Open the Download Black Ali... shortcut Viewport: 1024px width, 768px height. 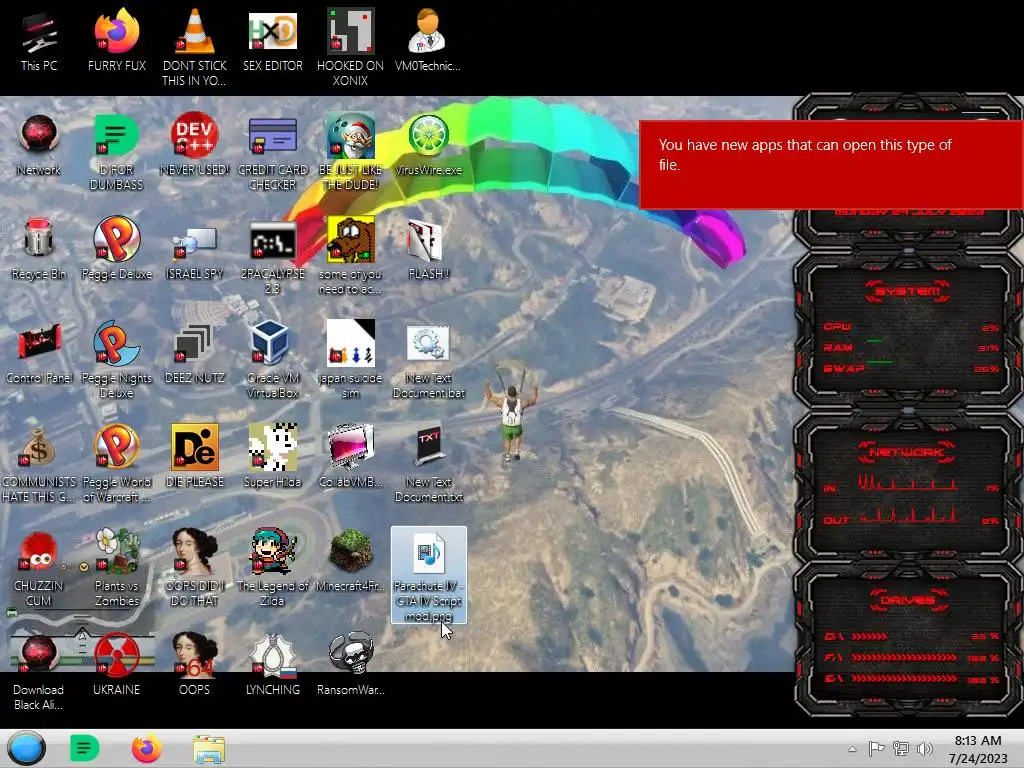pyautogui.click(x=39, y=672)
